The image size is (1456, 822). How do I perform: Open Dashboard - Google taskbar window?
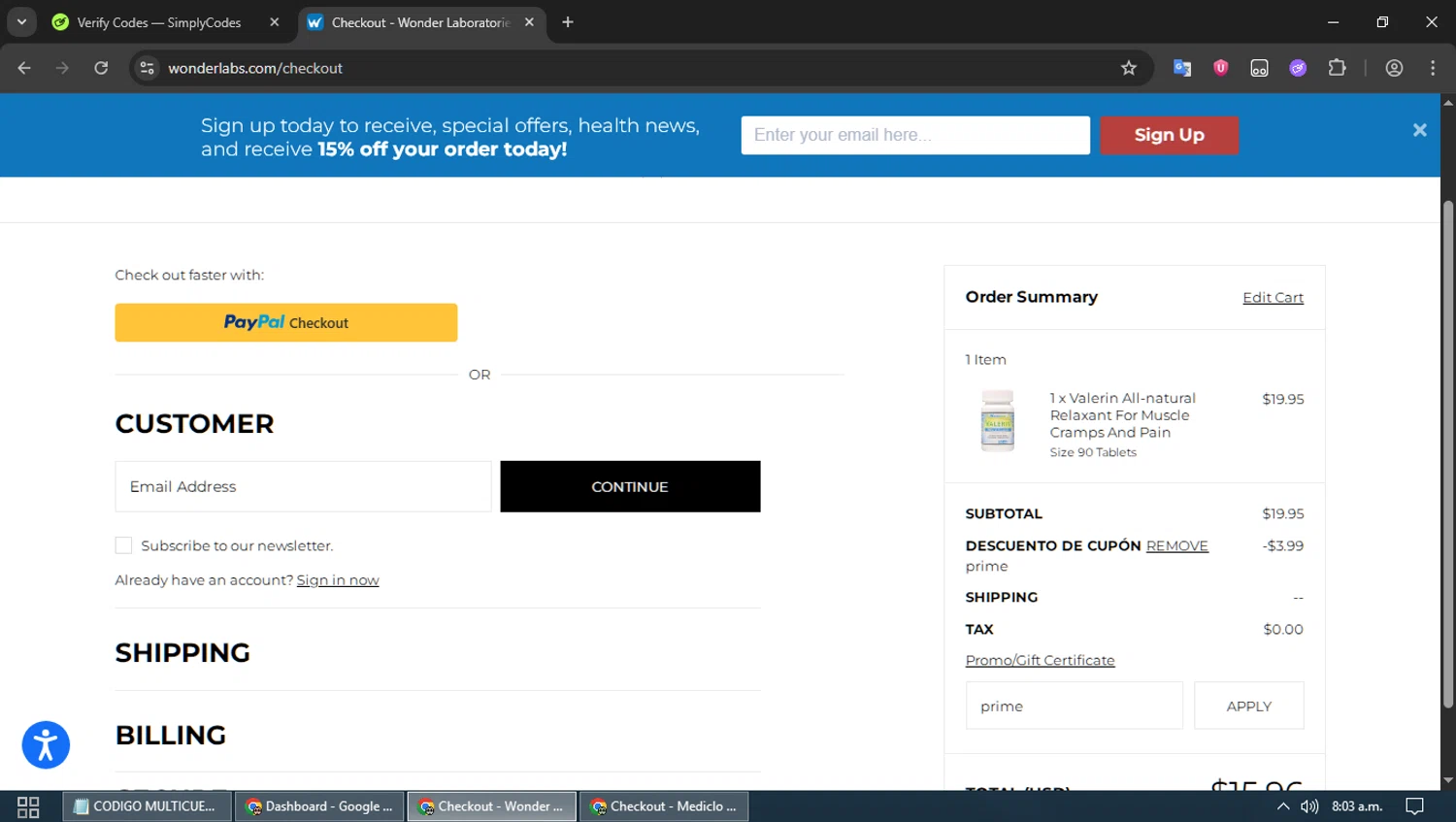[319, 806]
